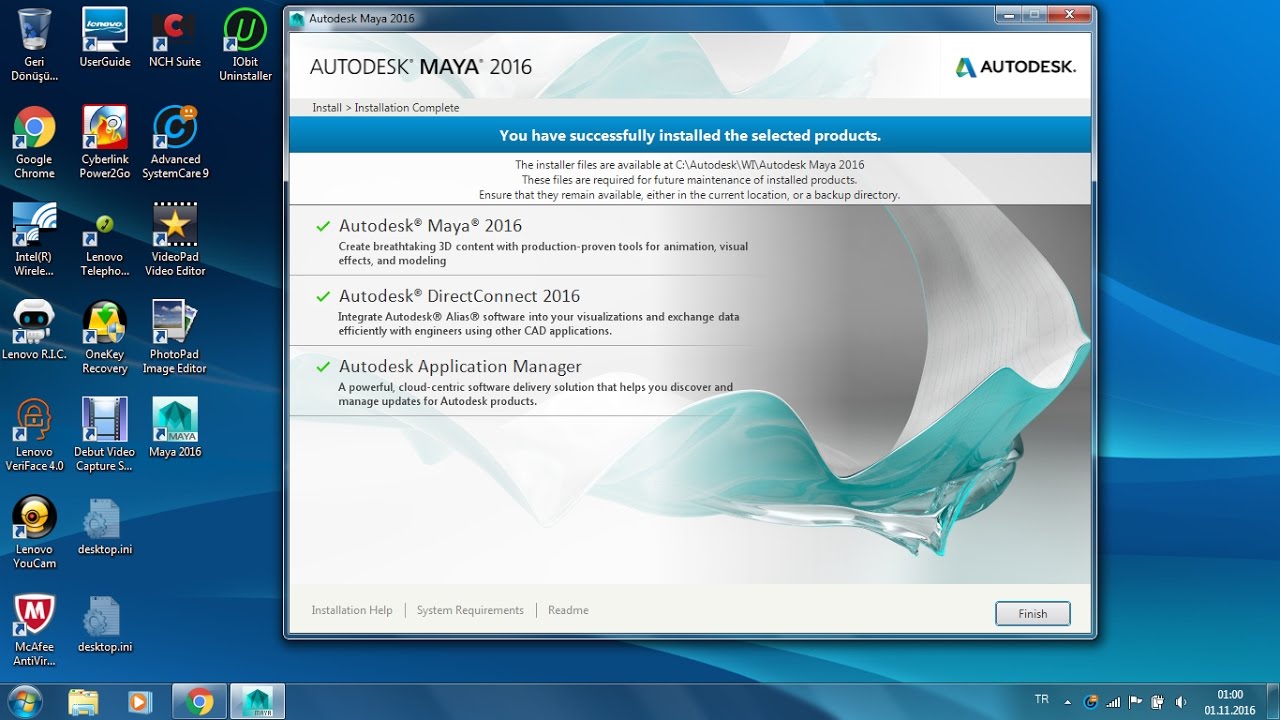Show hidden tray icons arrow

1067,702
